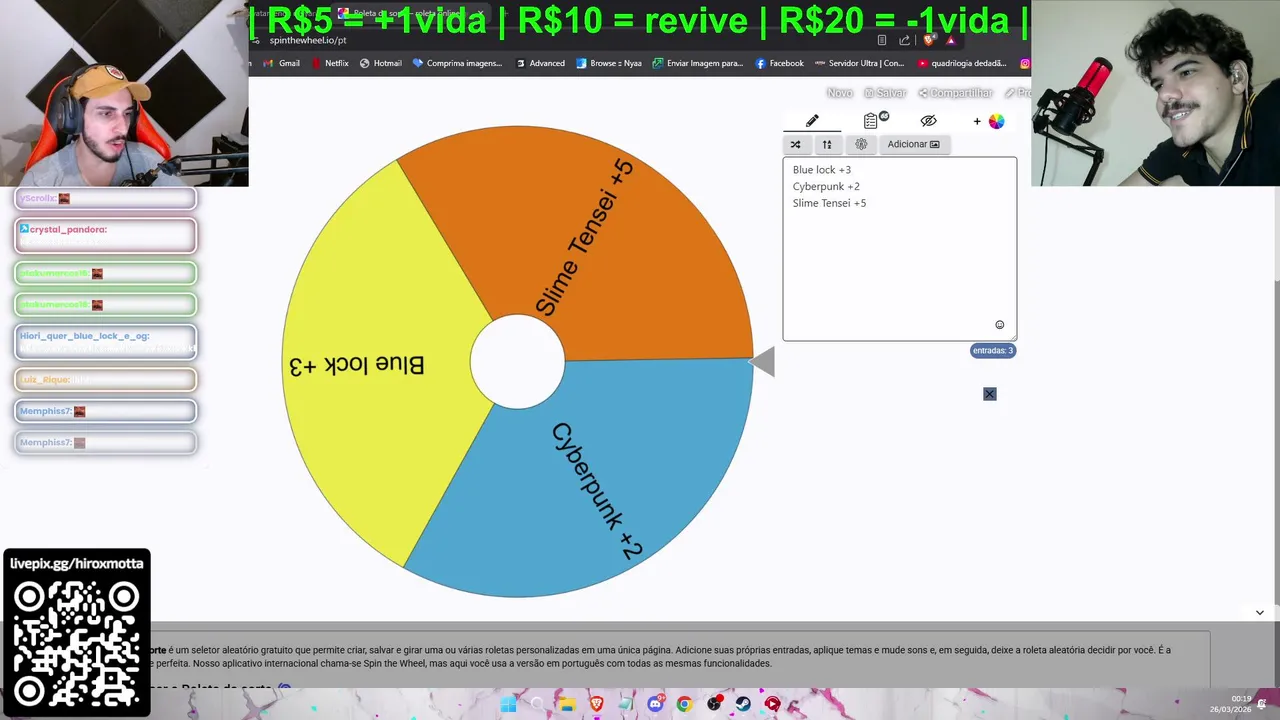
Task: Open the wheel settings gear
Action: (861, 144)
